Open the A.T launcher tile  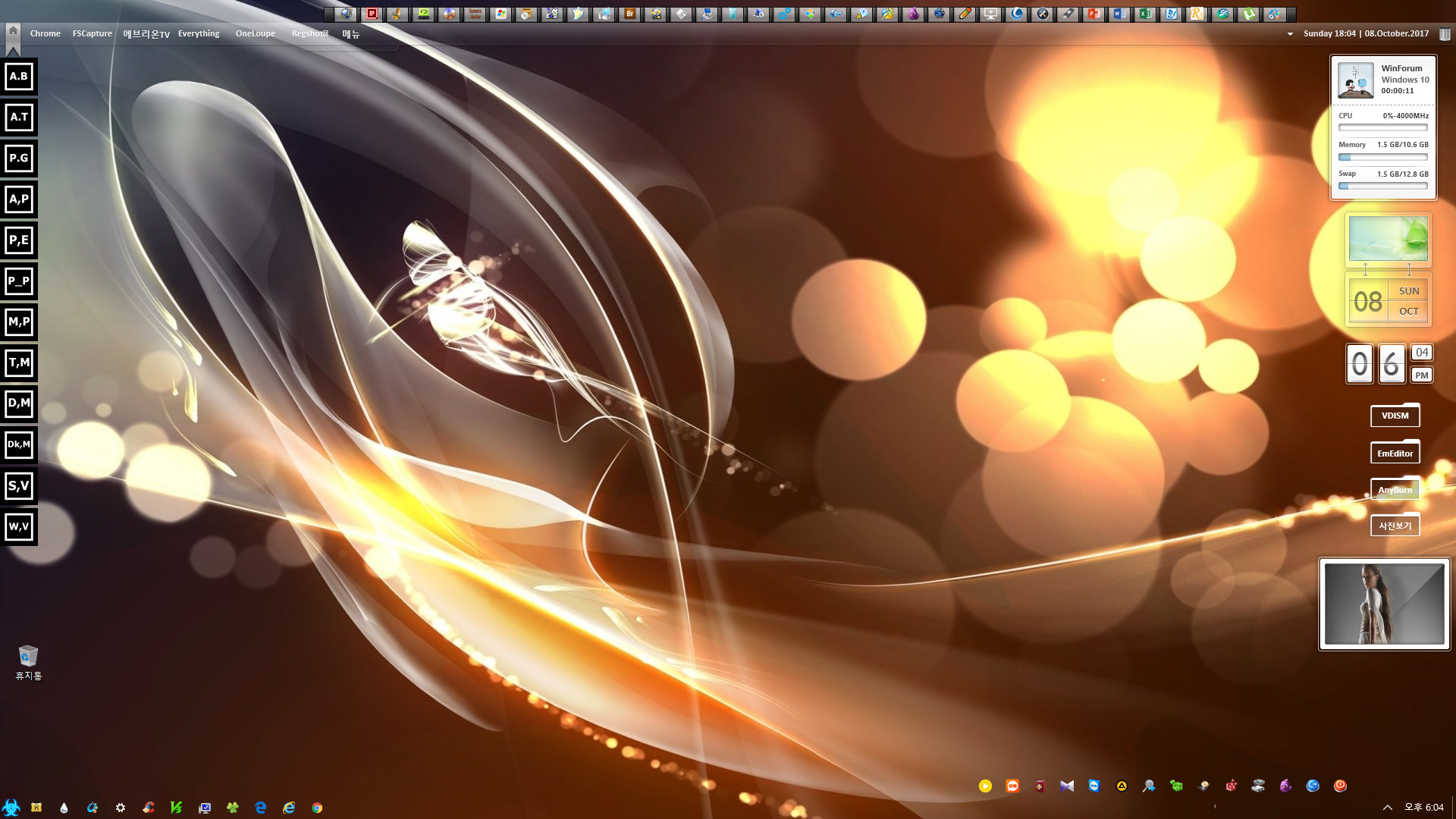pos(19,118)
